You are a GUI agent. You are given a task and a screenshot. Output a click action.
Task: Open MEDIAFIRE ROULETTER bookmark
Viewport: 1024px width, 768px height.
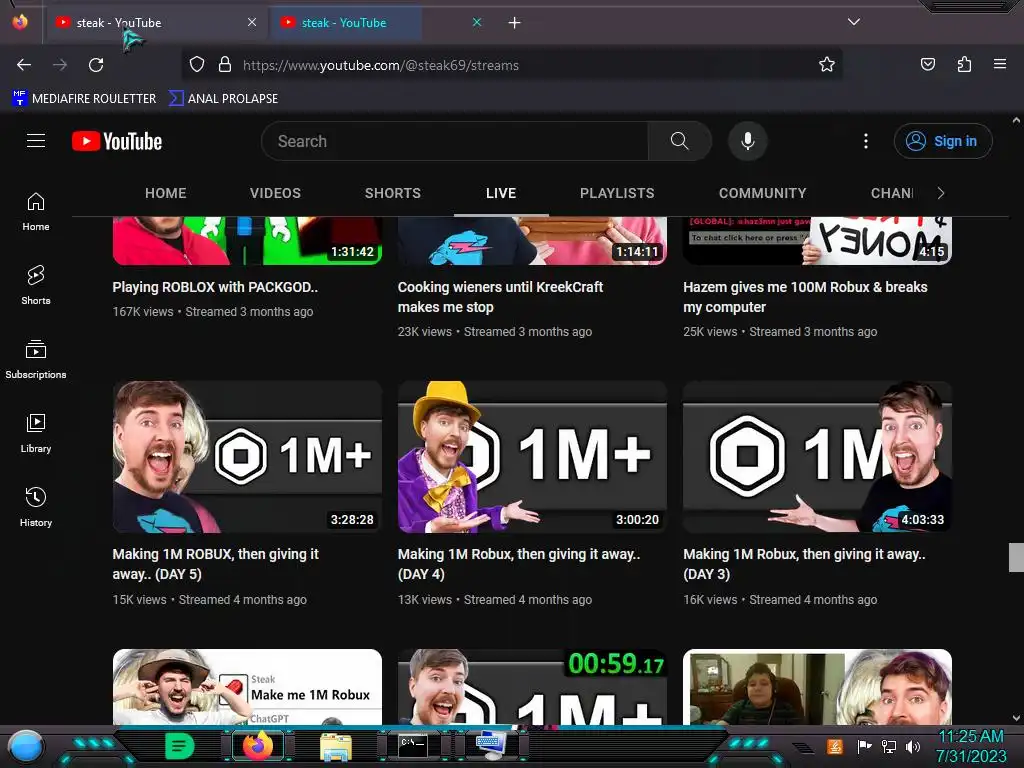click(84, 99)
